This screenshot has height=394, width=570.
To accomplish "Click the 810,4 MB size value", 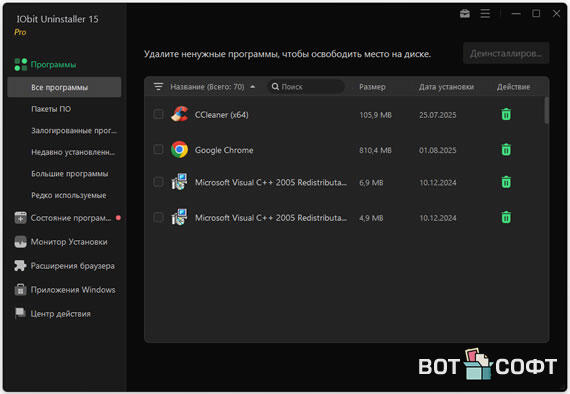I will (x=376, y=150).
